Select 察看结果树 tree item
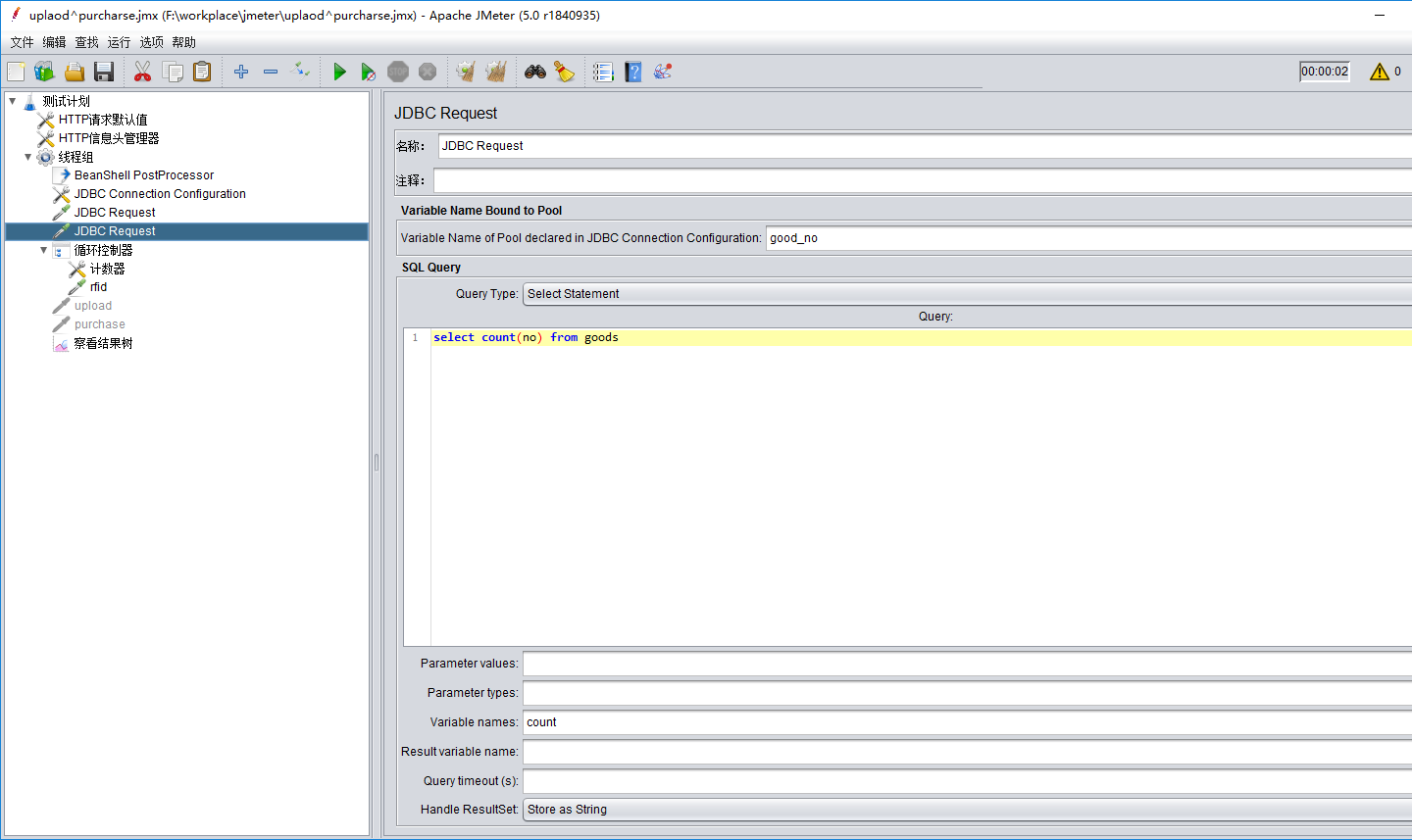1412x840 pixels. (103, 343)
